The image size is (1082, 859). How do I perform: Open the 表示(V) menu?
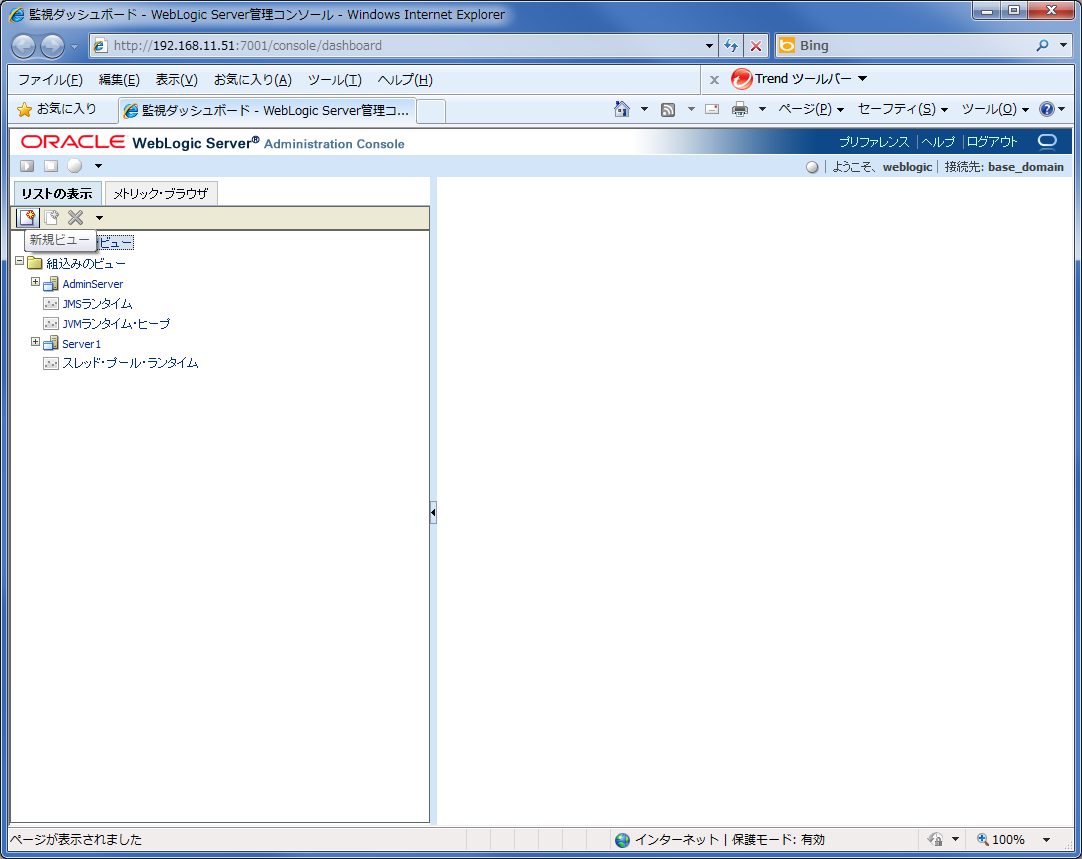pyautogui.click(x=177, y=80)
